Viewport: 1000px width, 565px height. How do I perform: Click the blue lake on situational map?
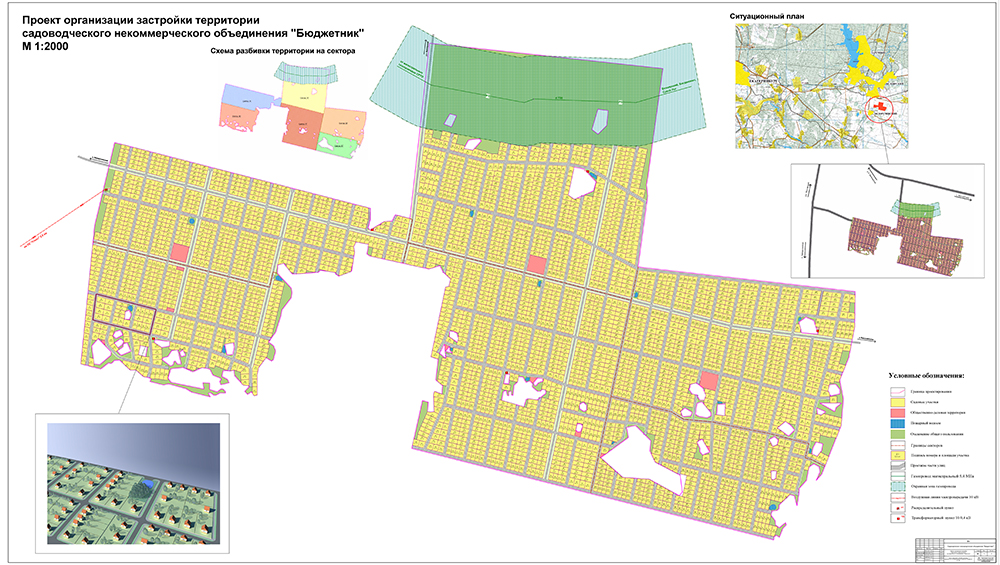[860, 50]
